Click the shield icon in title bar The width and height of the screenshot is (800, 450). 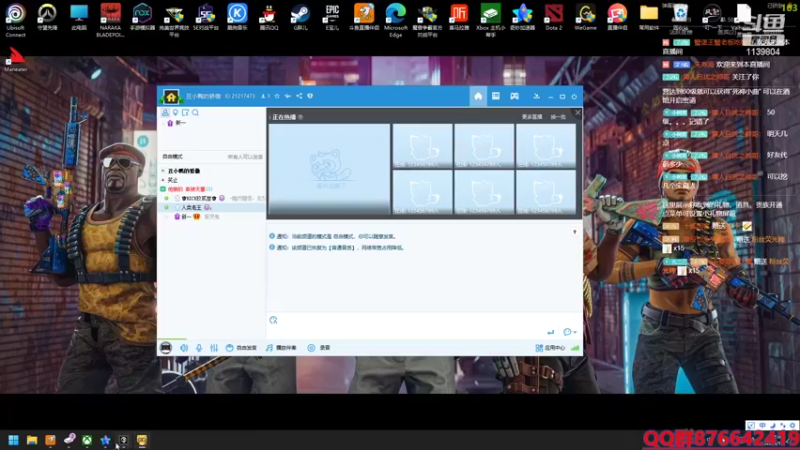pos(310,96)
